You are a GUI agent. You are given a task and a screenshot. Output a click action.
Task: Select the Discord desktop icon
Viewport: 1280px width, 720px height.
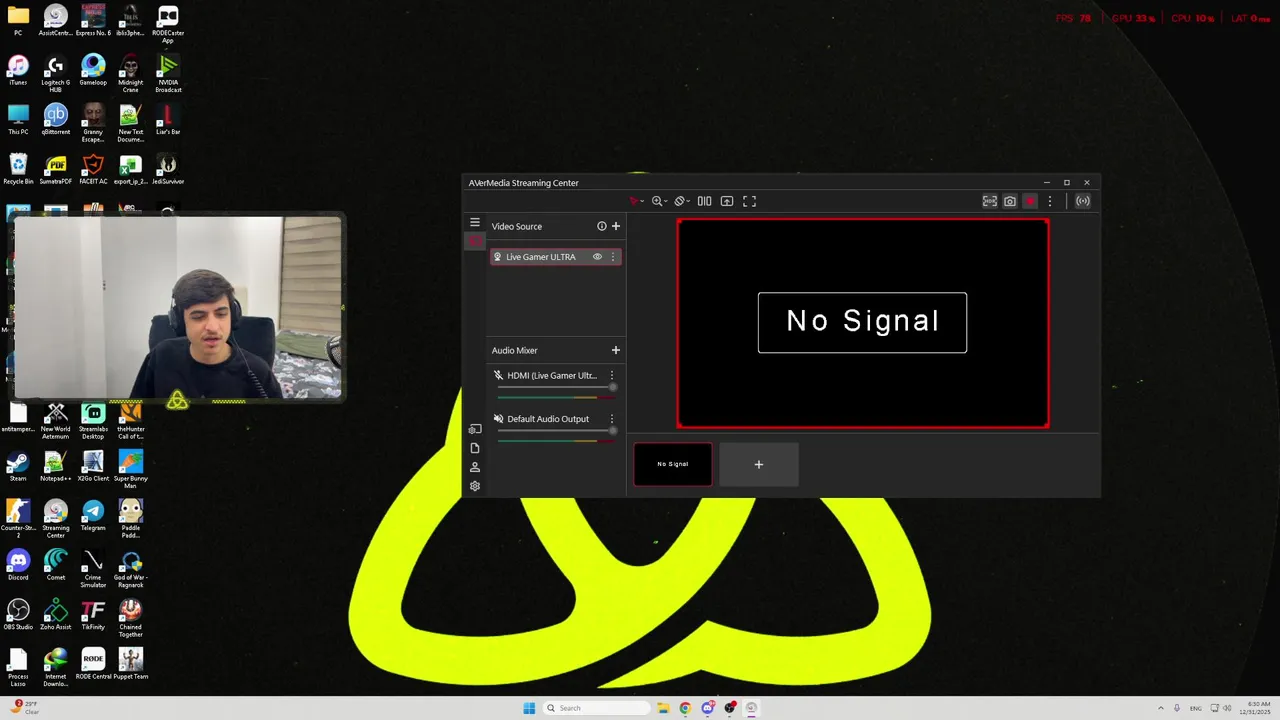[x=18, y=565]
